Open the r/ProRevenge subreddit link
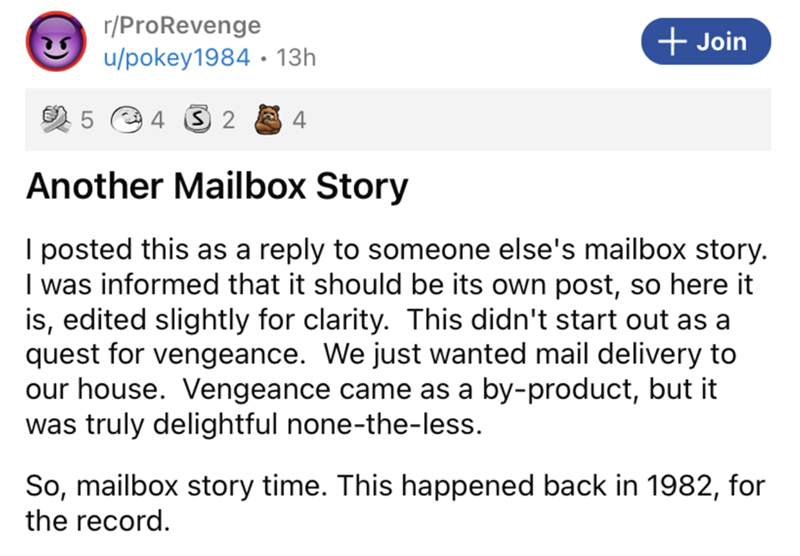 tap(181, 24)
